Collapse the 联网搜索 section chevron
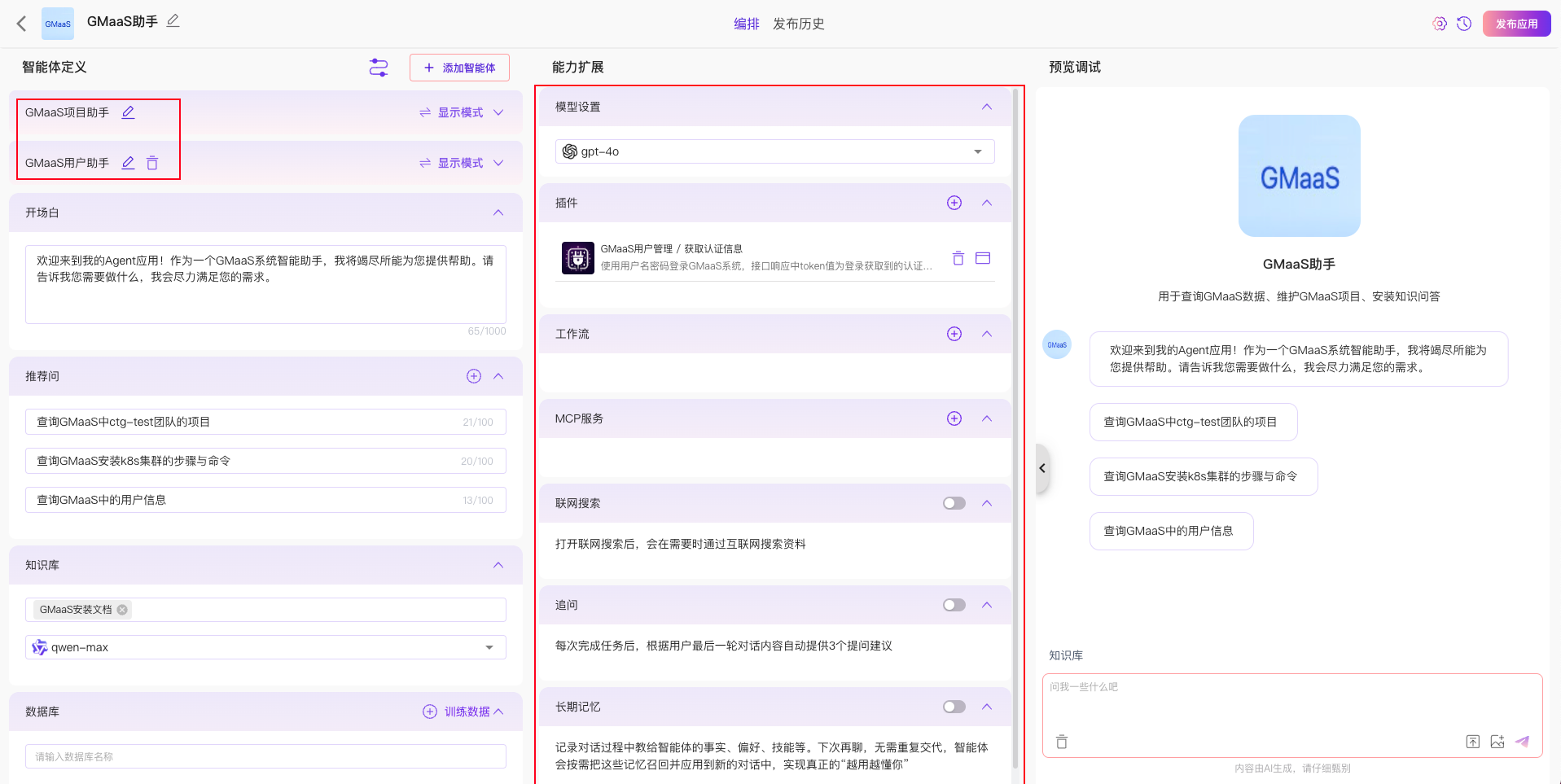This screenshot has width=1561, height=784. [987, 503]
